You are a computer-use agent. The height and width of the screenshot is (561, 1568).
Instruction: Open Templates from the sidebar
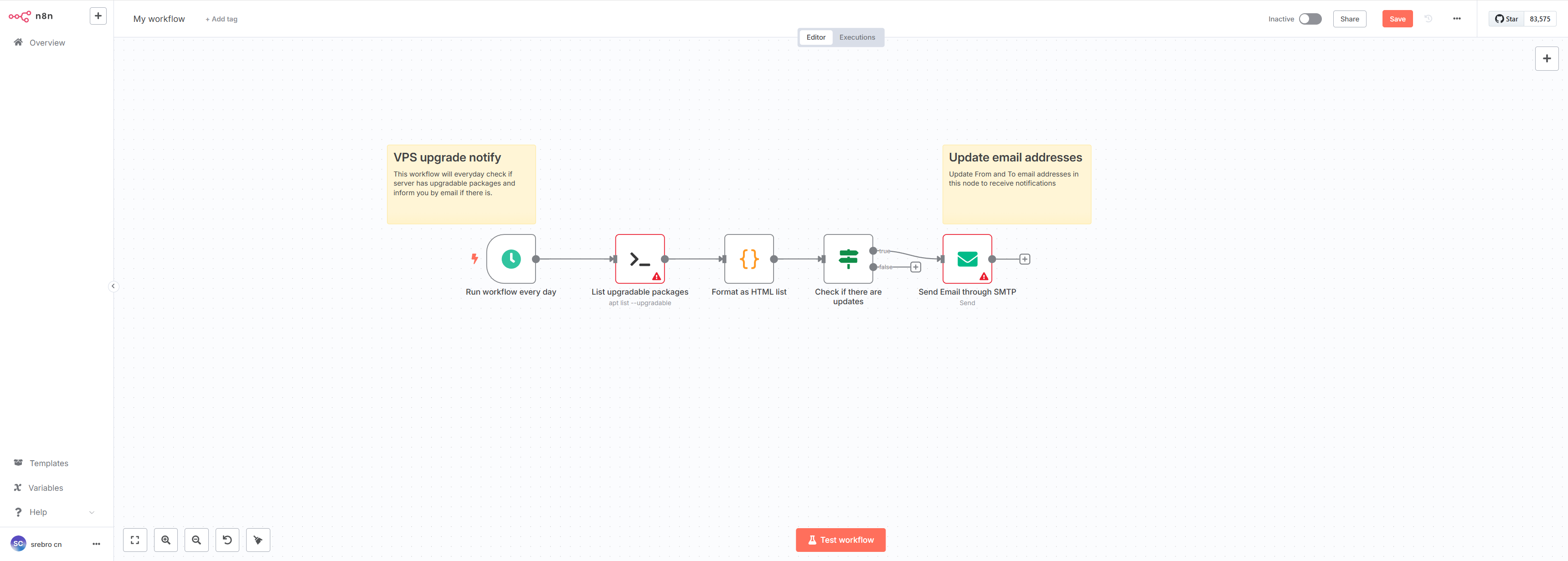pos(49,463)
